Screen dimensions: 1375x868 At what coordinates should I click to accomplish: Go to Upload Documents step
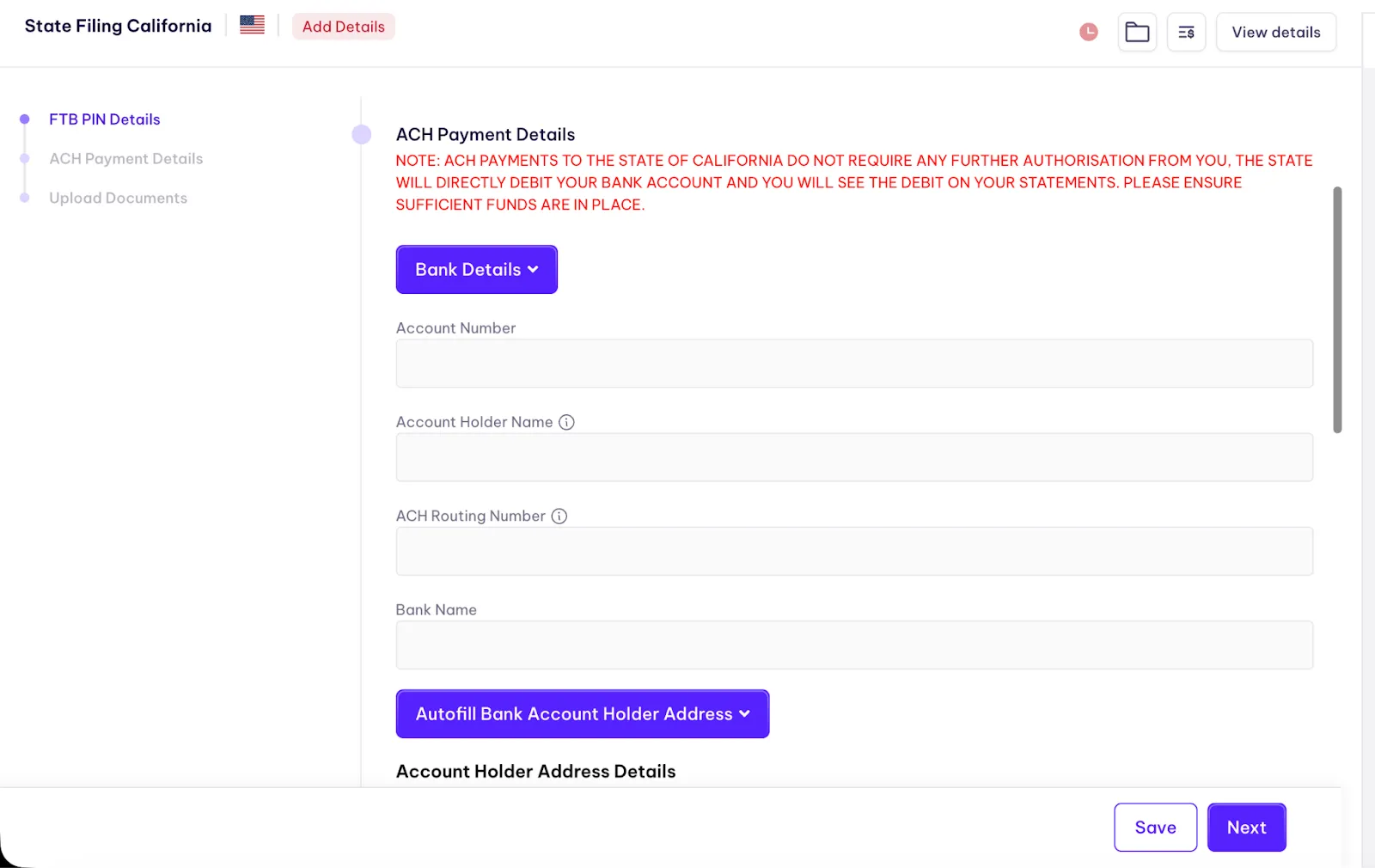coord(119,198)
